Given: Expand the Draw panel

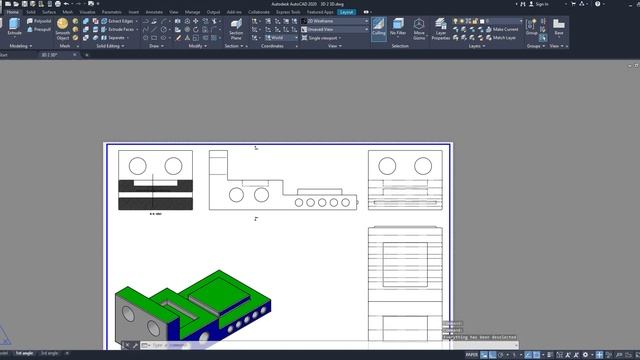Looking at the screenshot, I should pos(156,46).
